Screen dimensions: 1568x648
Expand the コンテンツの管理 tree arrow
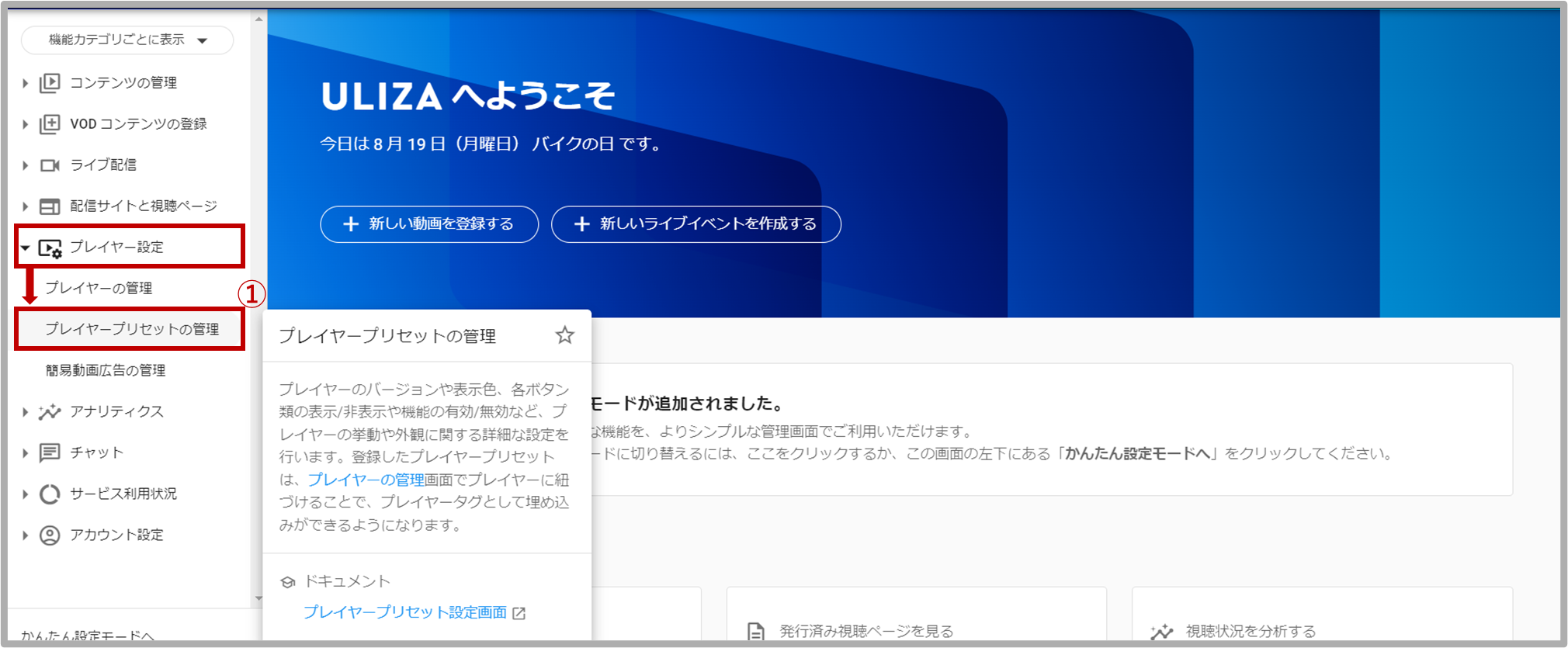(x=25, y=82)
